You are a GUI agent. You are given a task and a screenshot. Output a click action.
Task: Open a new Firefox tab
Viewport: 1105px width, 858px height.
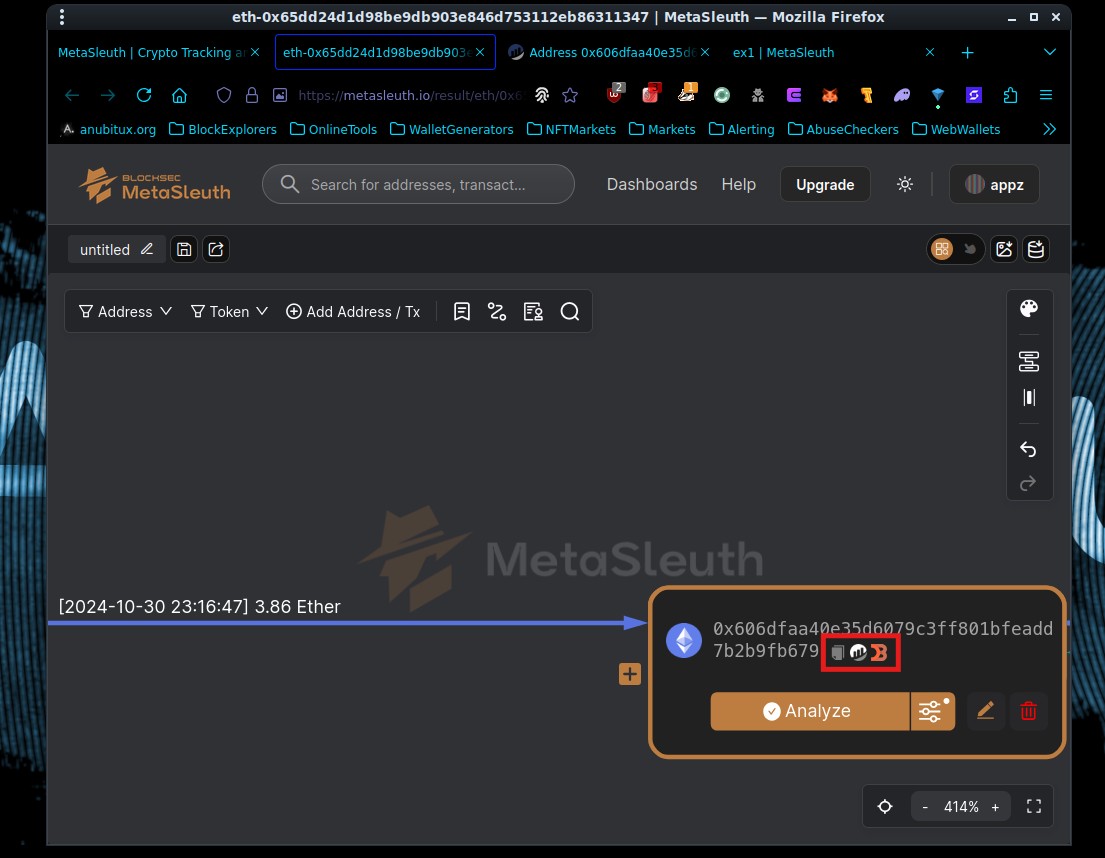click(968, 53)
